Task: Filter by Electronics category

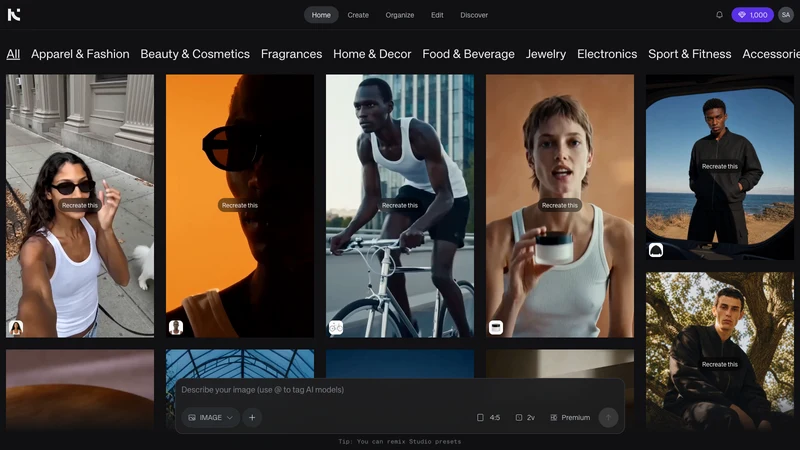Action: pos(607,54)
